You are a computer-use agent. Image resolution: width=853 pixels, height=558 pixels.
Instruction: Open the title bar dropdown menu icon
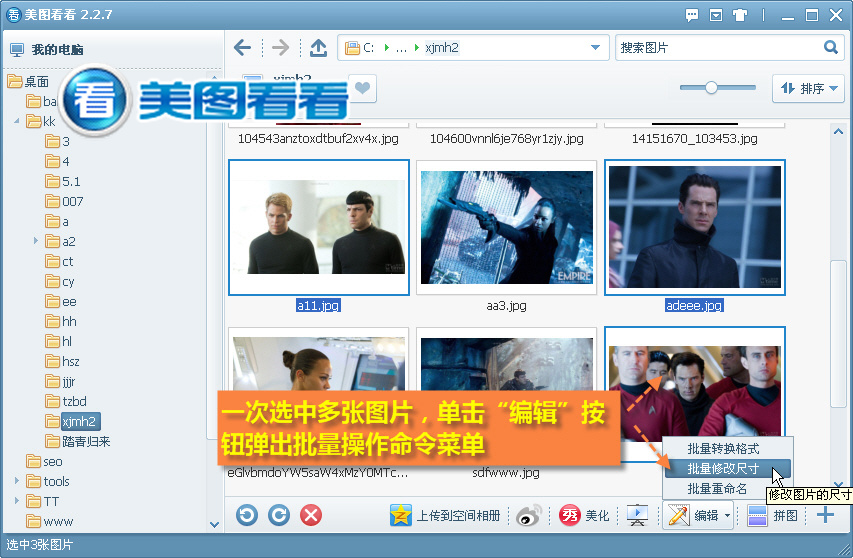click(716, 15)
